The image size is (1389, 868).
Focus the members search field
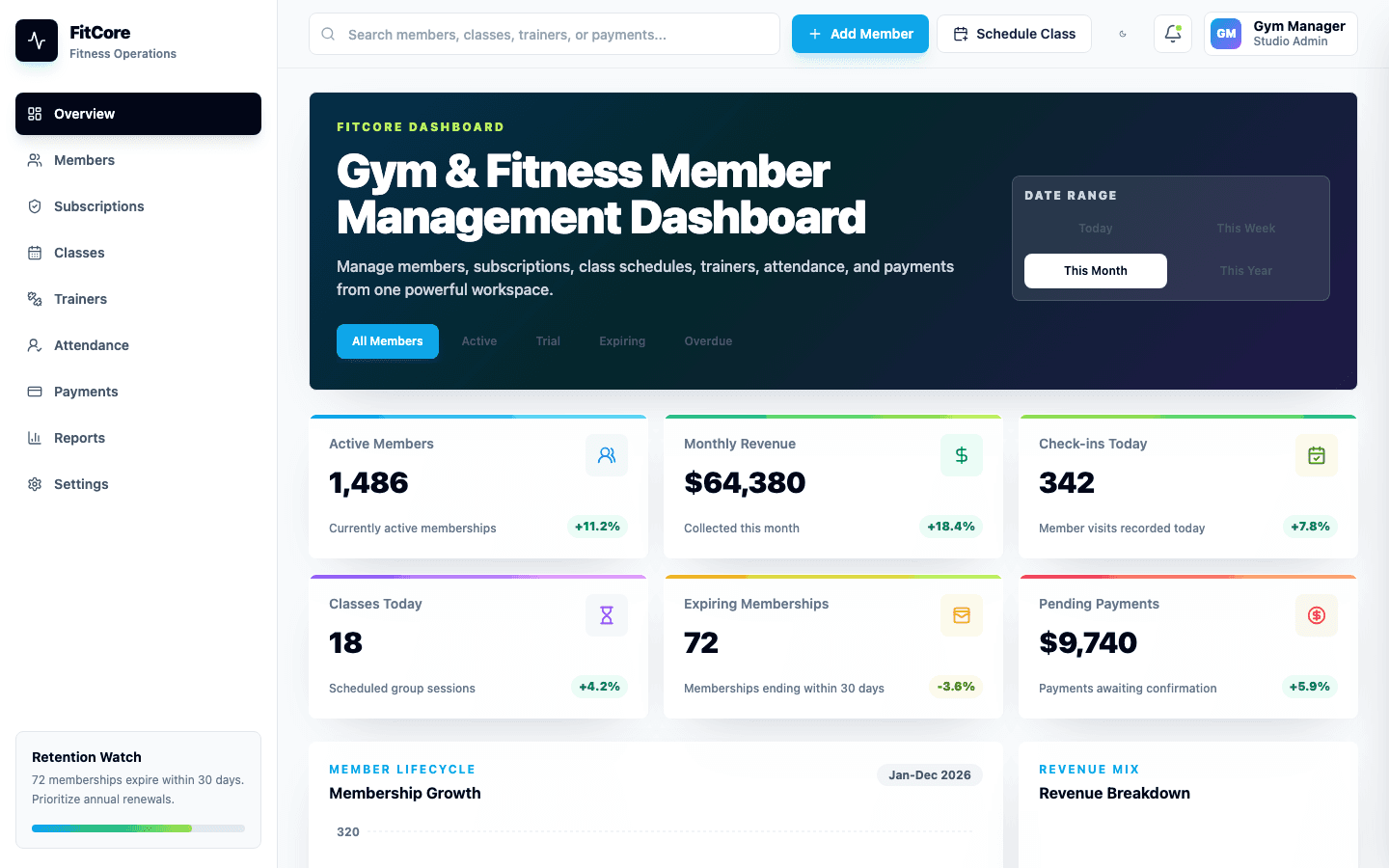[x=544, y=34]
